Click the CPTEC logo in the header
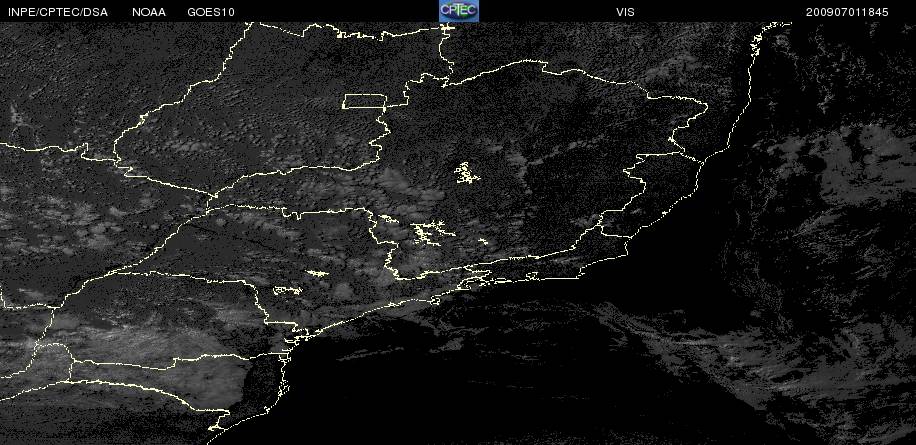Screen dimensions: 916x445 [x=459, y=11]
